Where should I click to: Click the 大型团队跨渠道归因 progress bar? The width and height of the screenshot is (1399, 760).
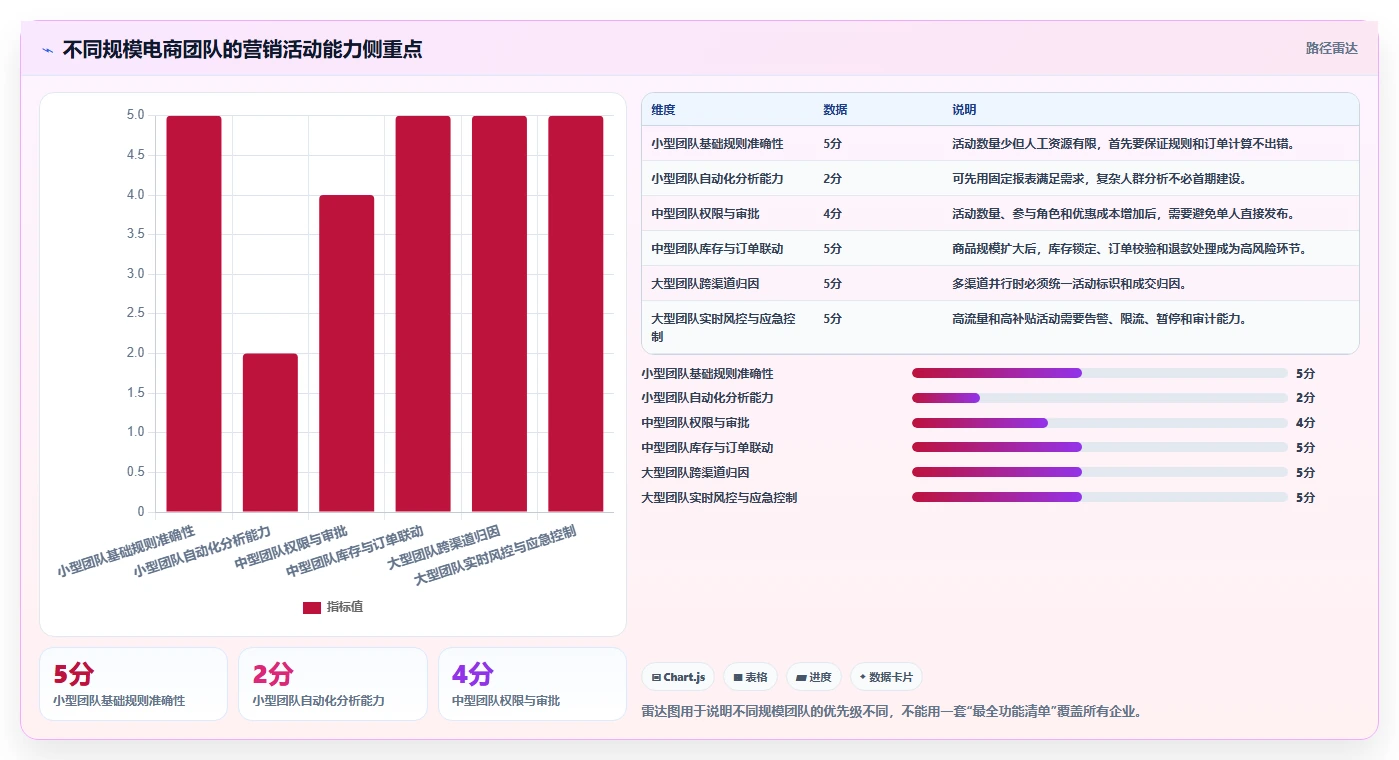point(1100,472)
